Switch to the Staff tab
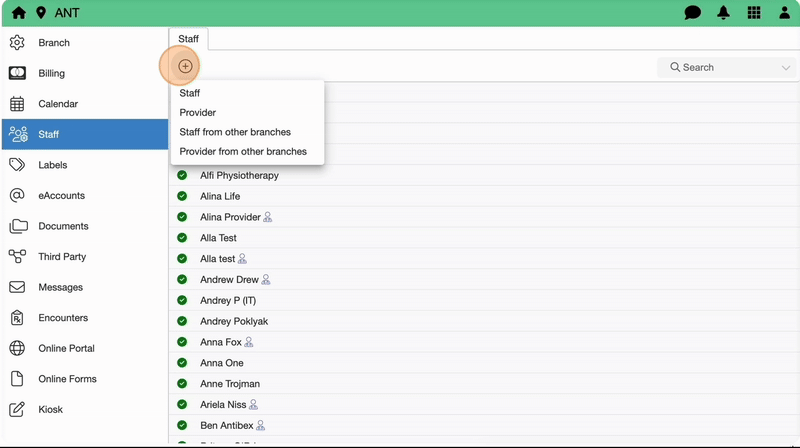800x448 pixels. 188,39
